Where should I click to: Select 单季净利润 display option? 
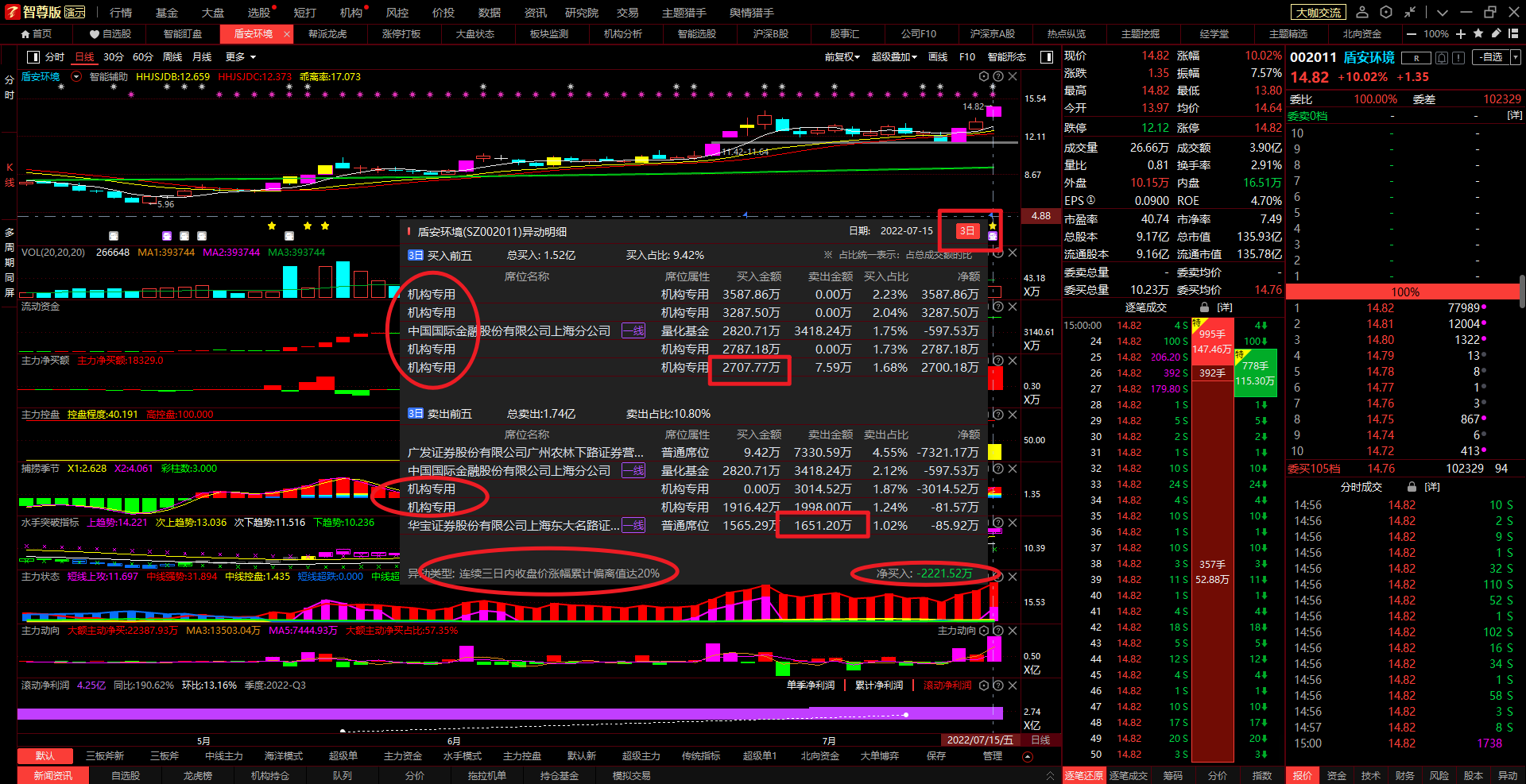tap(811, 686)
